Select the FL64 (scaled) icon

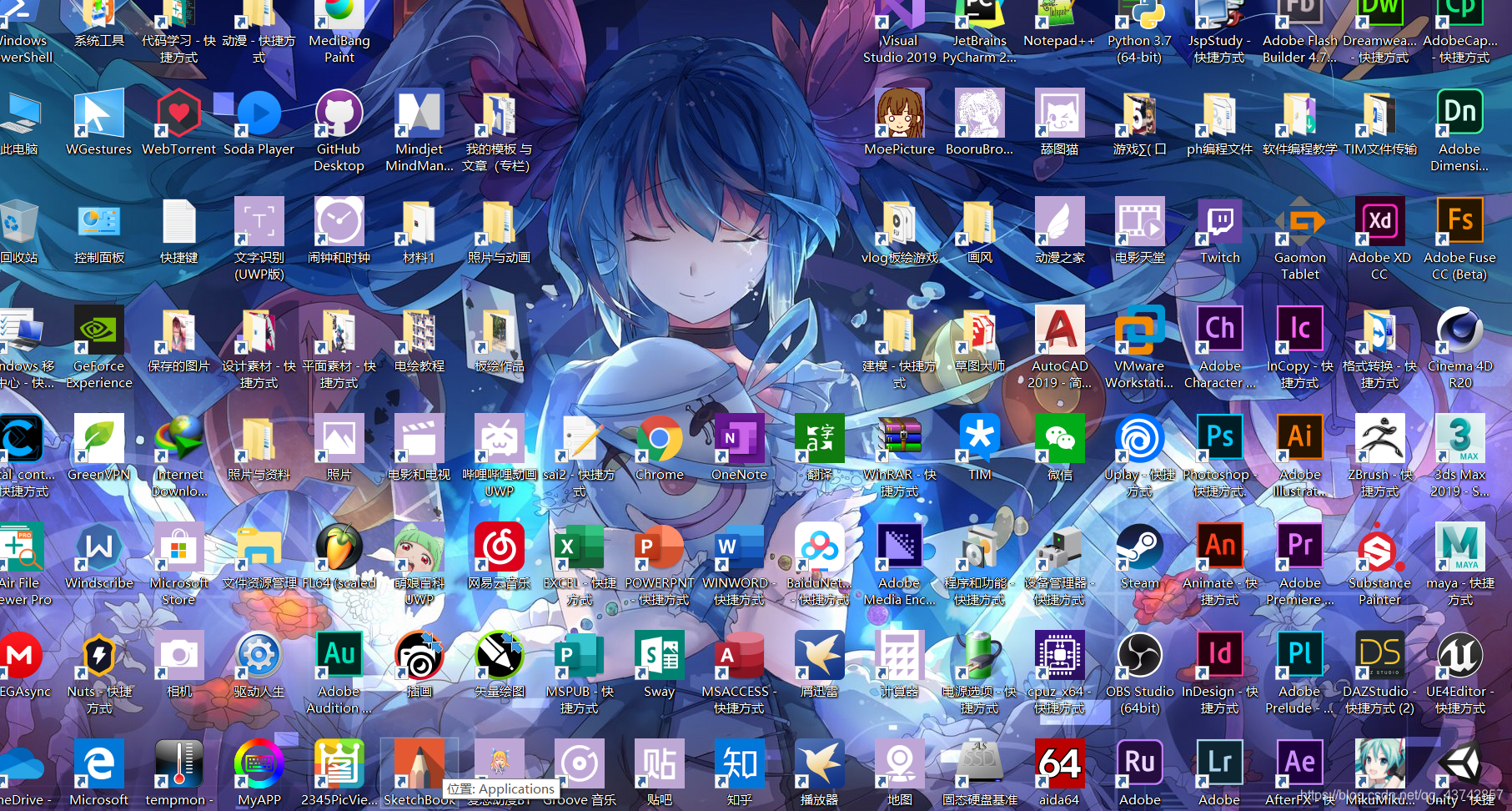tap(339, 547)
